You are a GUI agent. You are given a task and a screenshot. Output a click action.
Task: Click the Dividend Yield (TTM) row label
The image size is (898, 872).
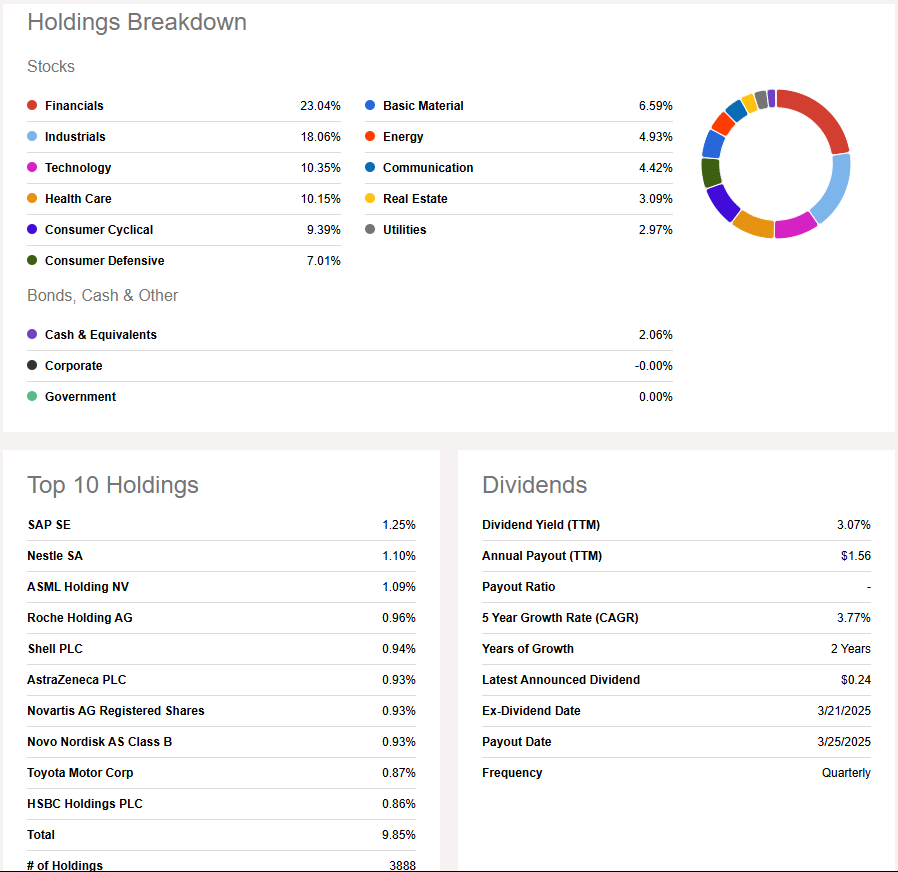[x=541, y=525]
